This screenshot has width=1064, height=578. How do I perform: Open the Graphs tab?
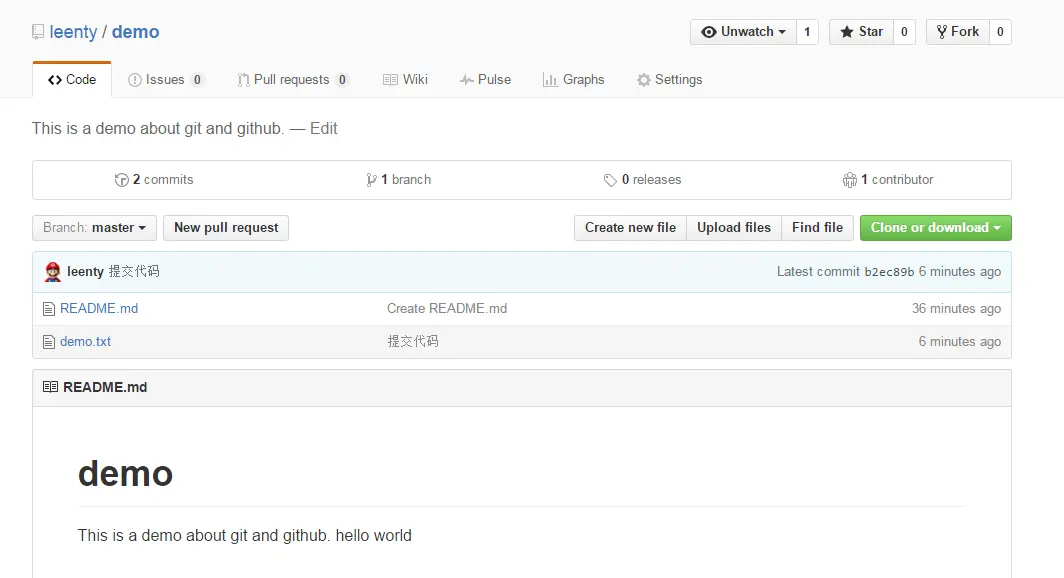573,79
